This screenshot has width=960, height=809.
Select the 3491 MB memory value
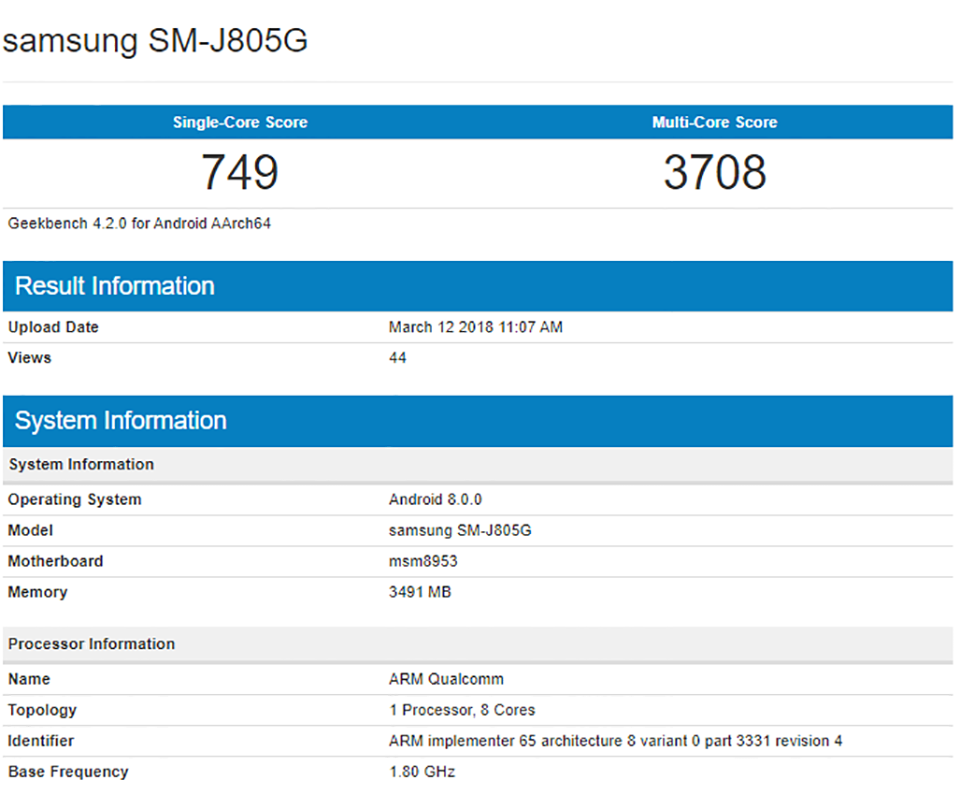(x=420, y=592)
